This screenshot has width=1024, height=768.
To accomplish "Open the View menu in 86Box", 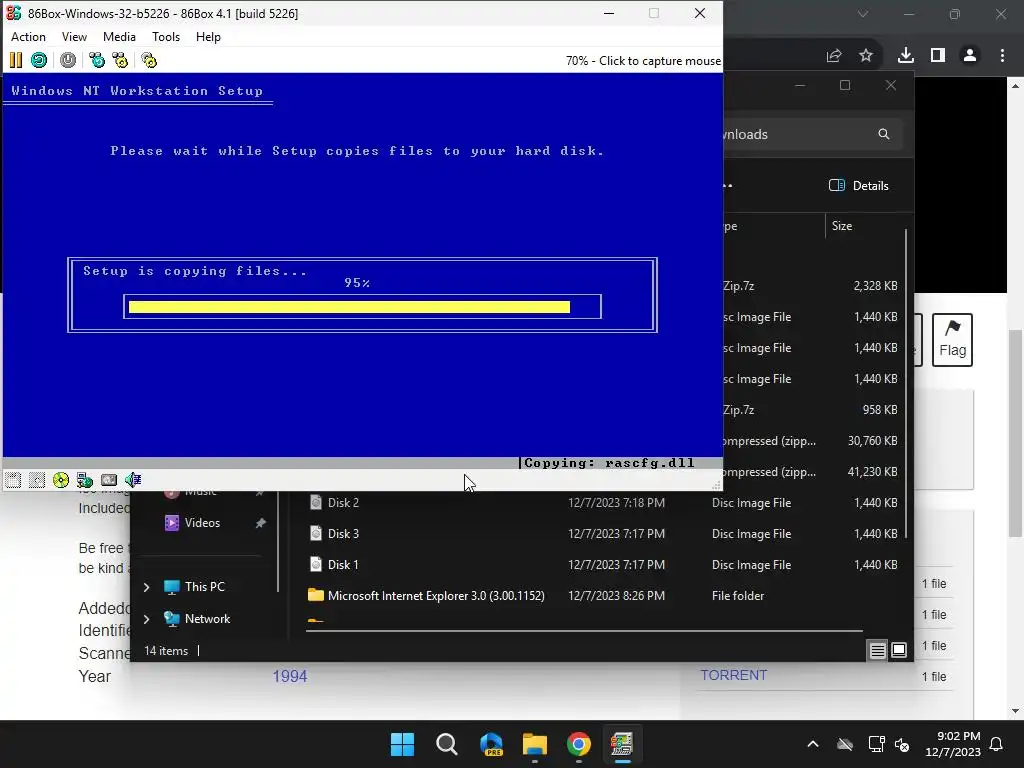I will coord(74,37).
